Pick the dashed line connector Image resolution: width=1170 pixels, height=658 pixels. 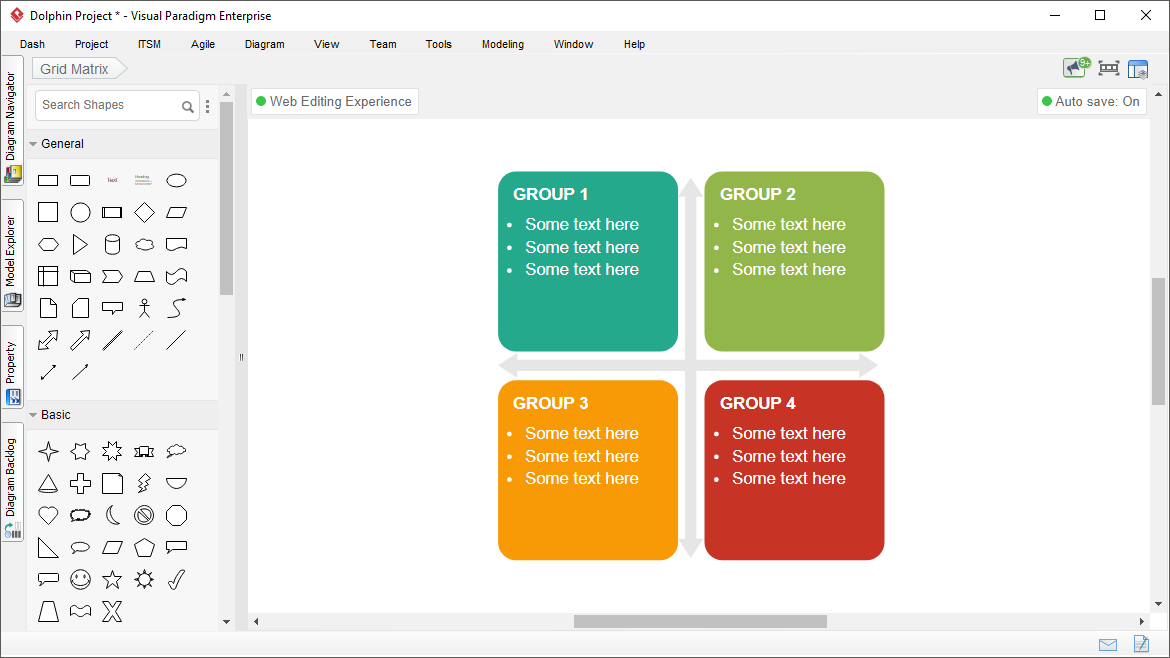coord(144,340)
